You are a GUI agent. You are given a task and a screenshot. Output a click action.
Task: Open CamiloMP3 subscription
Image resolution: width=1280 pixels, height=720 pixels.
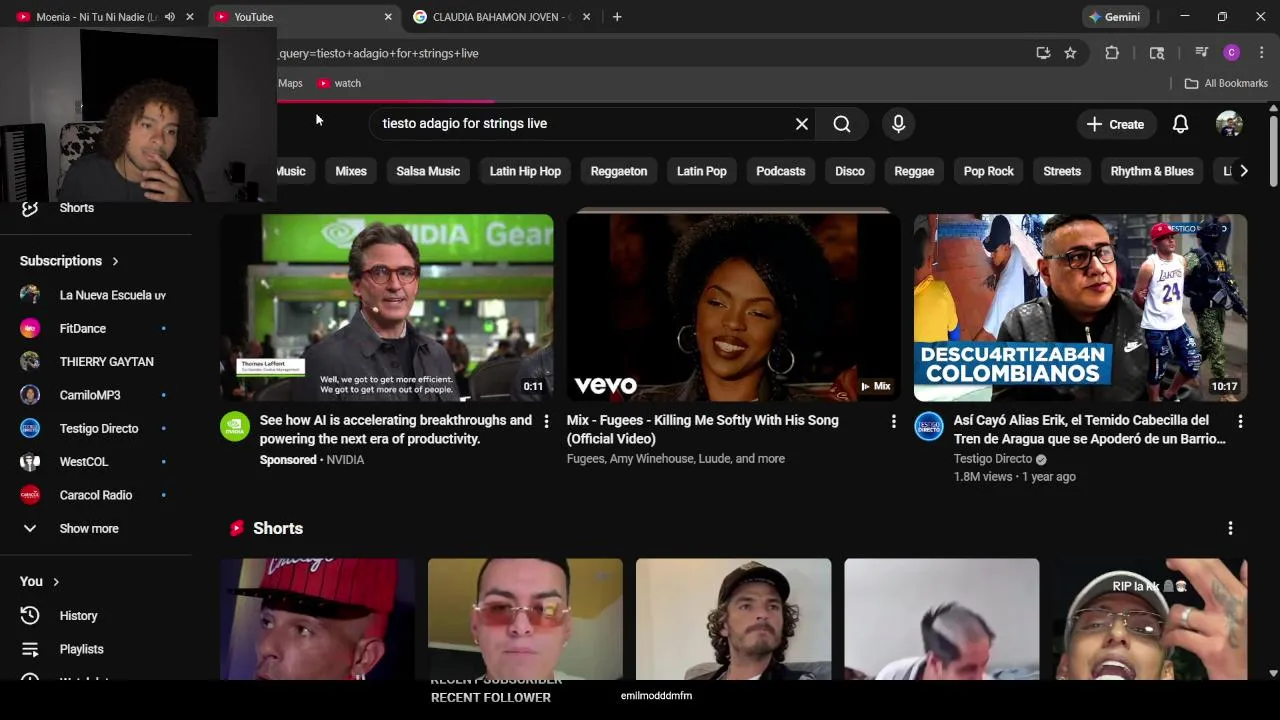click(x=96, y=395)
